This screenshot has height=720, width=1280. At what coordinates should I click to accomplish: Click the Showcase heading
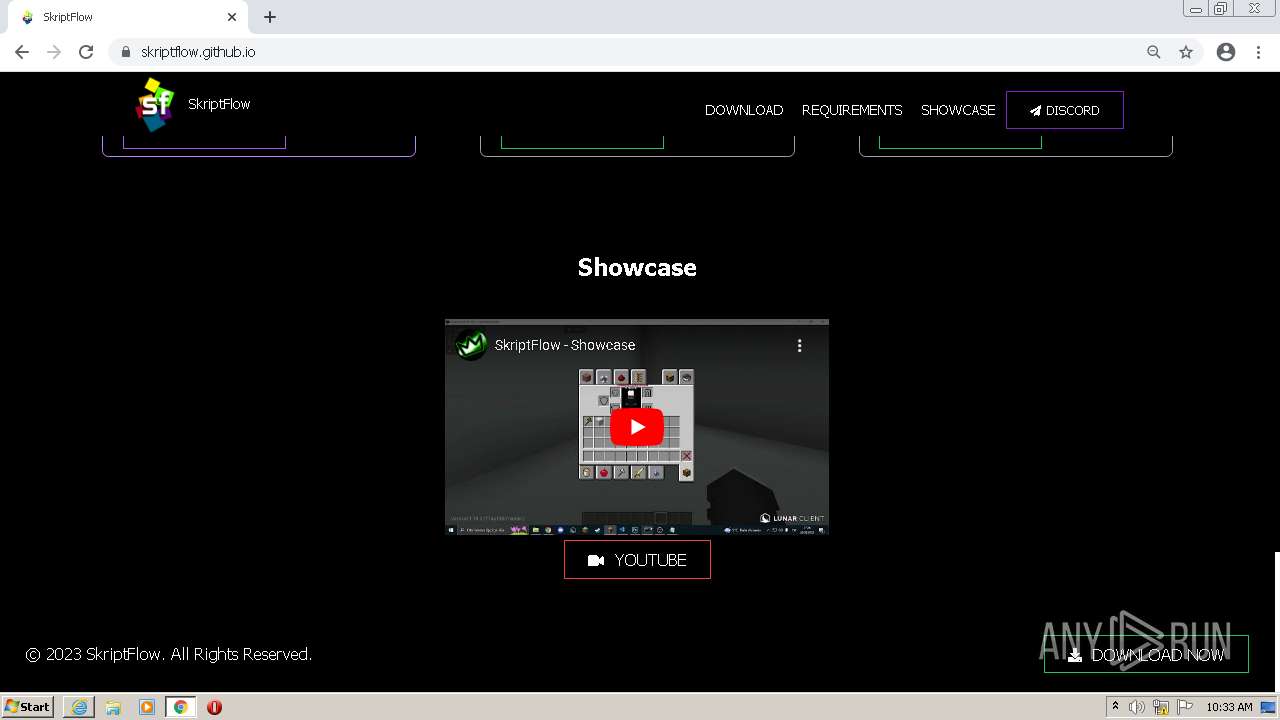click(637, 267)
